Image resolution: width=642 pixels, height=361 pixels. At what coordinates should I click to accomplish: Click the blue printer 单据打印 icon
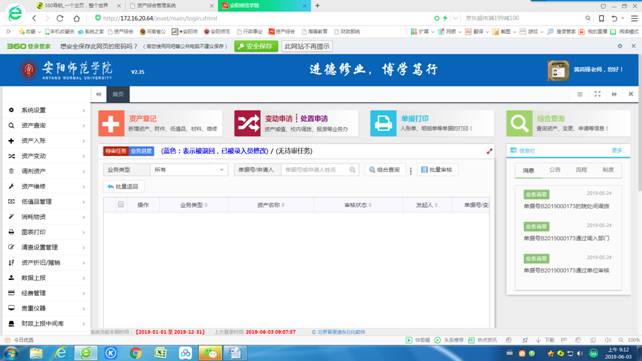pyautogui.click(x=383, y=123)
